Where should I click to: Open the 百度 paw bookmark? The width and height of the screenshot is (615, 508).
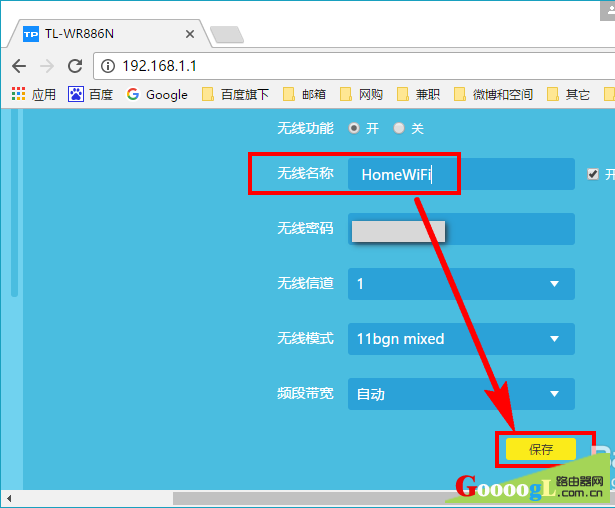[x=90, y=95]
